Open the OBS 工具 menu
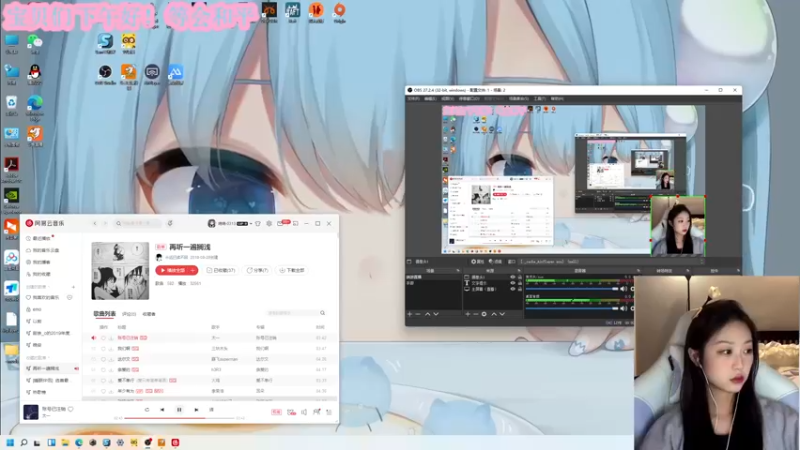The width and height of the screenshot is (800, 450). coord(539,99)
